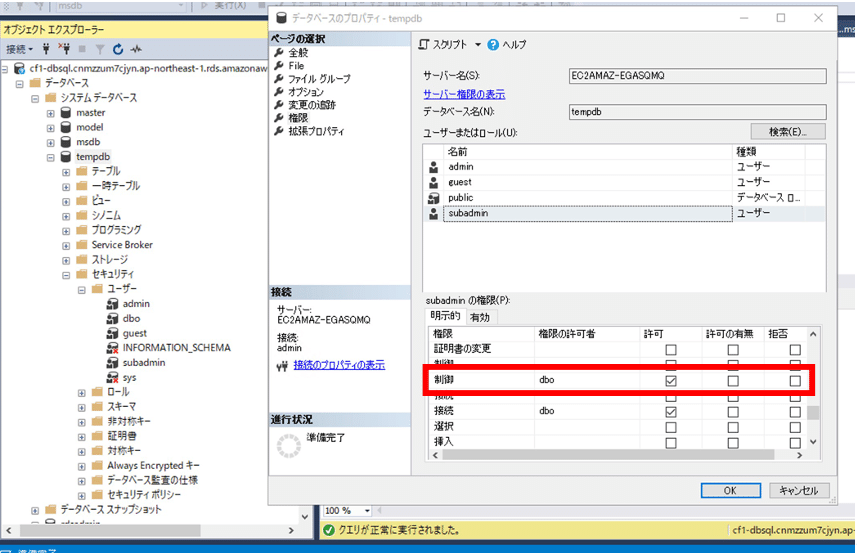The image size is (857, 554).
Task: Check 許可 for the 挿入 permission
Action: coord(671,443)
